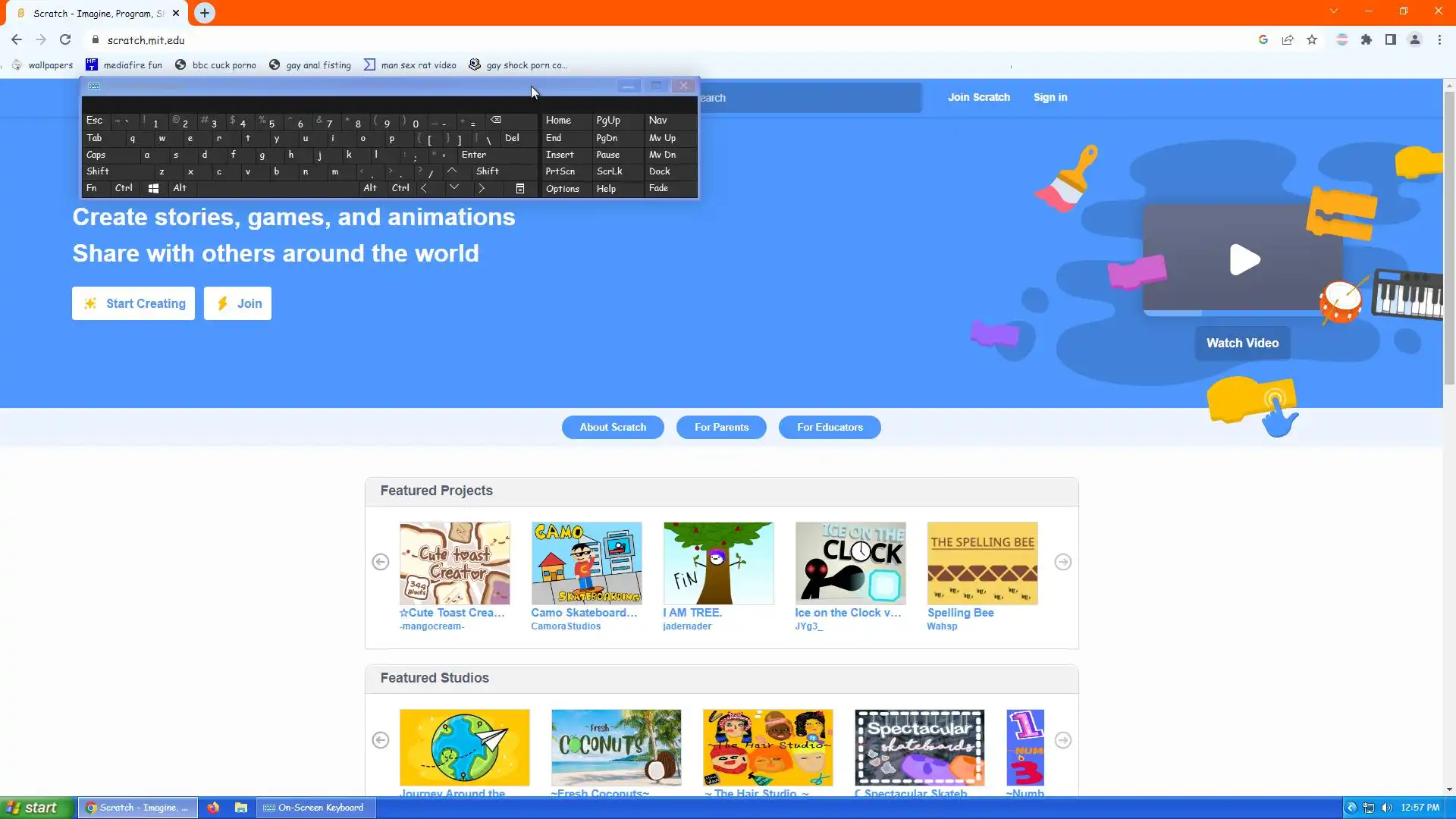Play the Scratch intro video
The height and width of the screenshot is (819, 1456).
[1244, 260]
